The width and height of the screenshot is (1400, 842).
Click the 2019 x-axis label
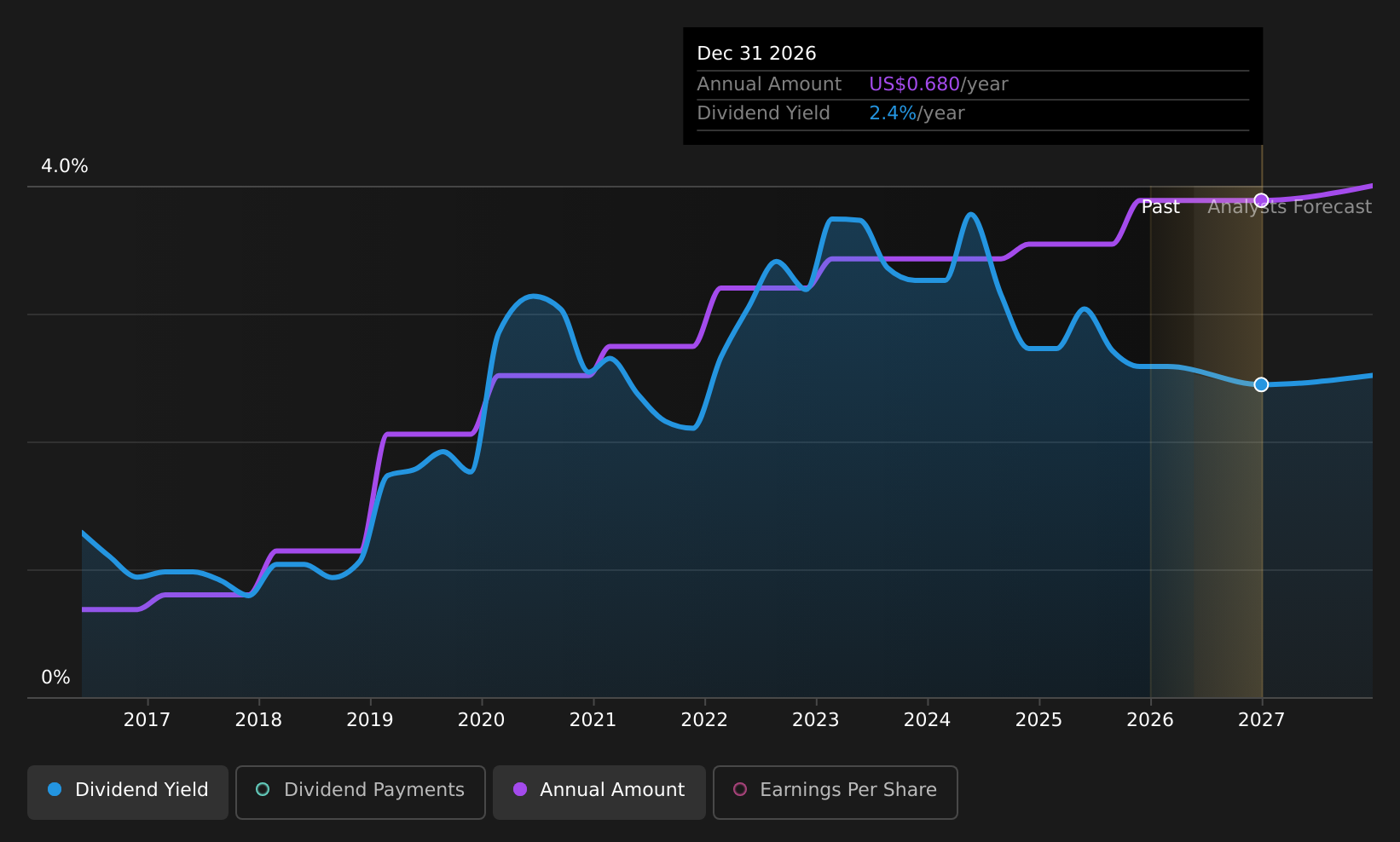[370, 720]
